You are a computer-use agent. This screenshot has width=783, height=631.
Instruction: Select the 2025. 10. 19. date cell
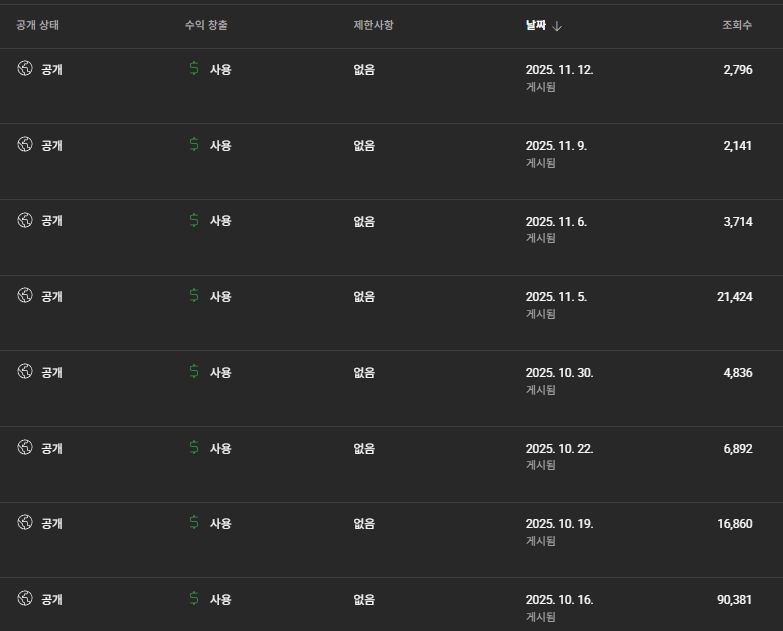[559, 524]
